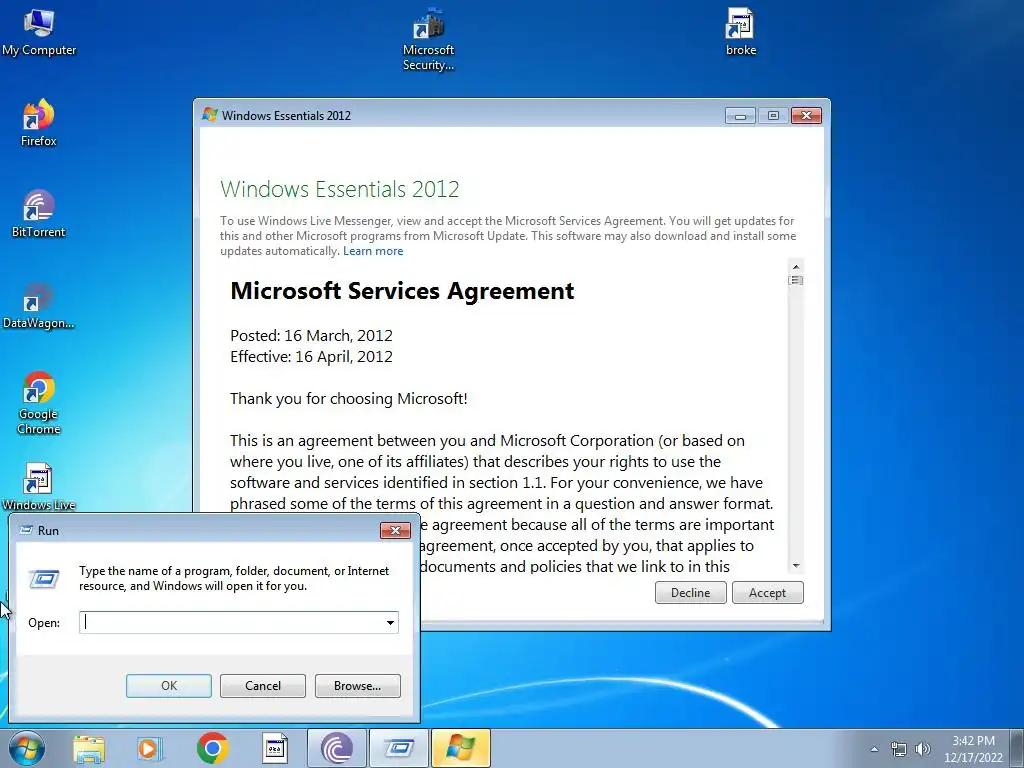Open the taskbar clock and date

973,749
